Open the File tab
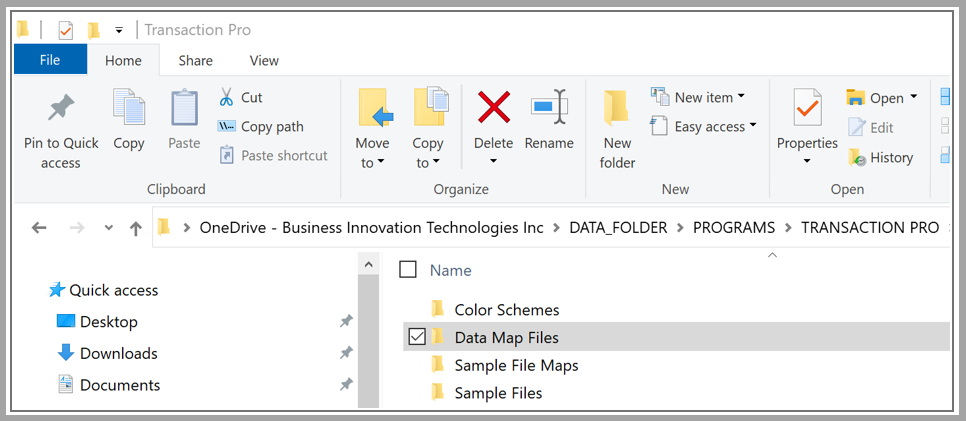966x421 pixels. 50,60
